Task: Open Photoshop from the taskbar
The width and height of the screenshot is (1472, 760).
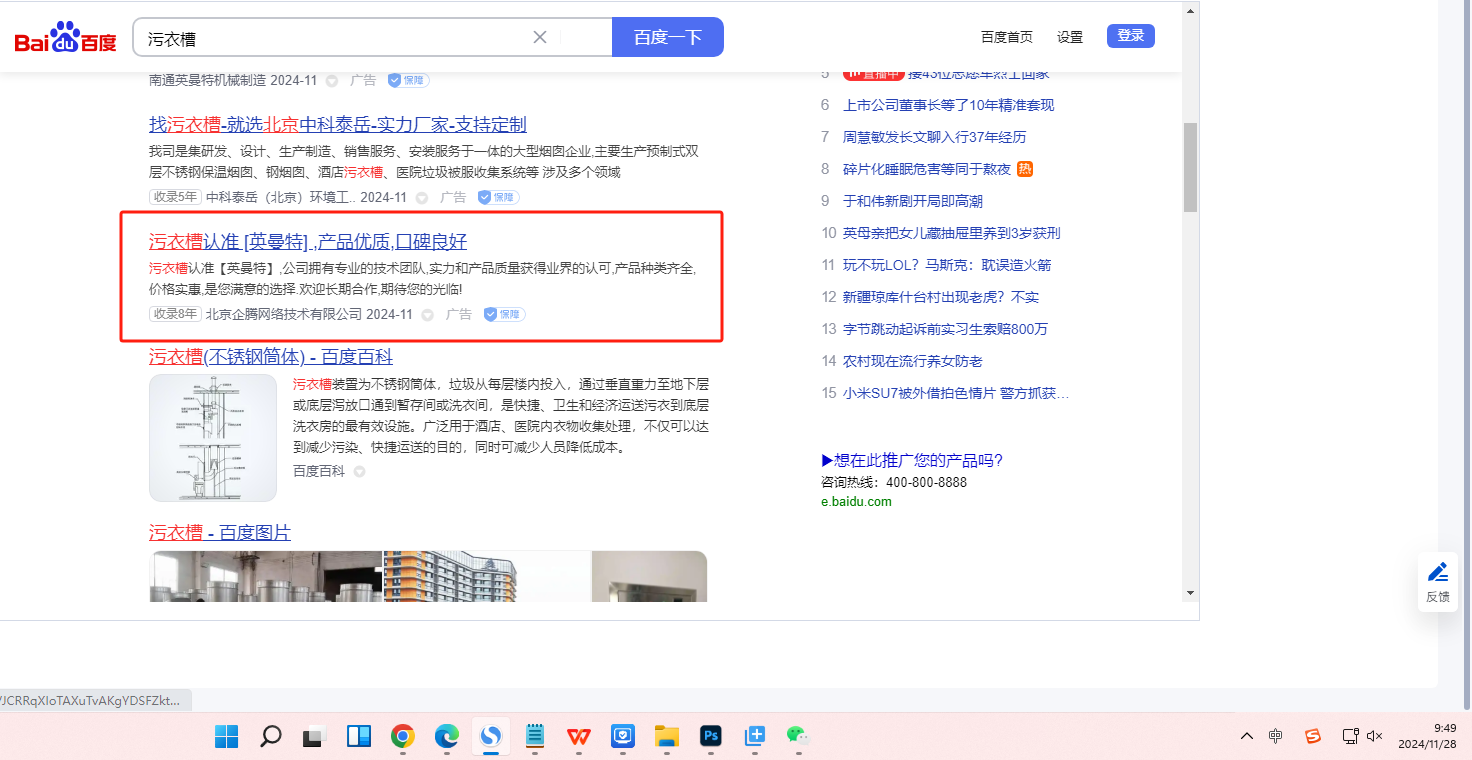Action: 711,737
